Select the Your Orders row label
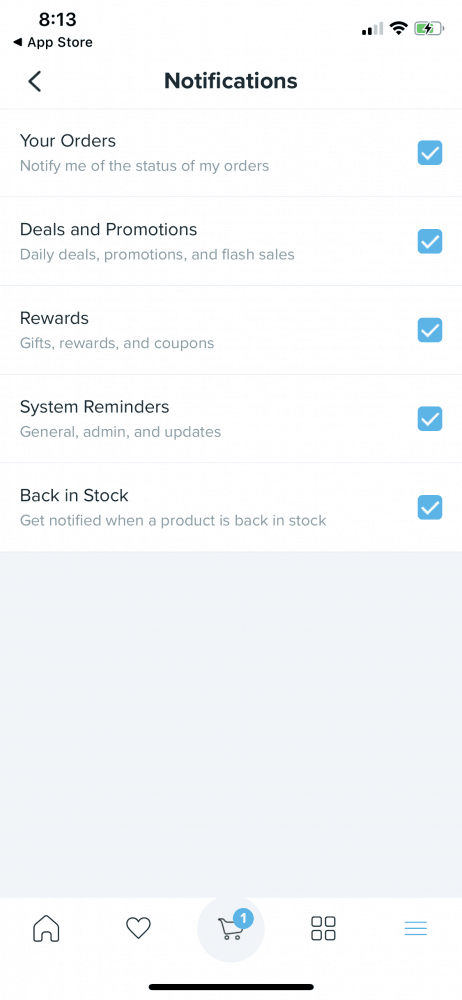Viewport: 462px width, 1000px height. point(68,141)
